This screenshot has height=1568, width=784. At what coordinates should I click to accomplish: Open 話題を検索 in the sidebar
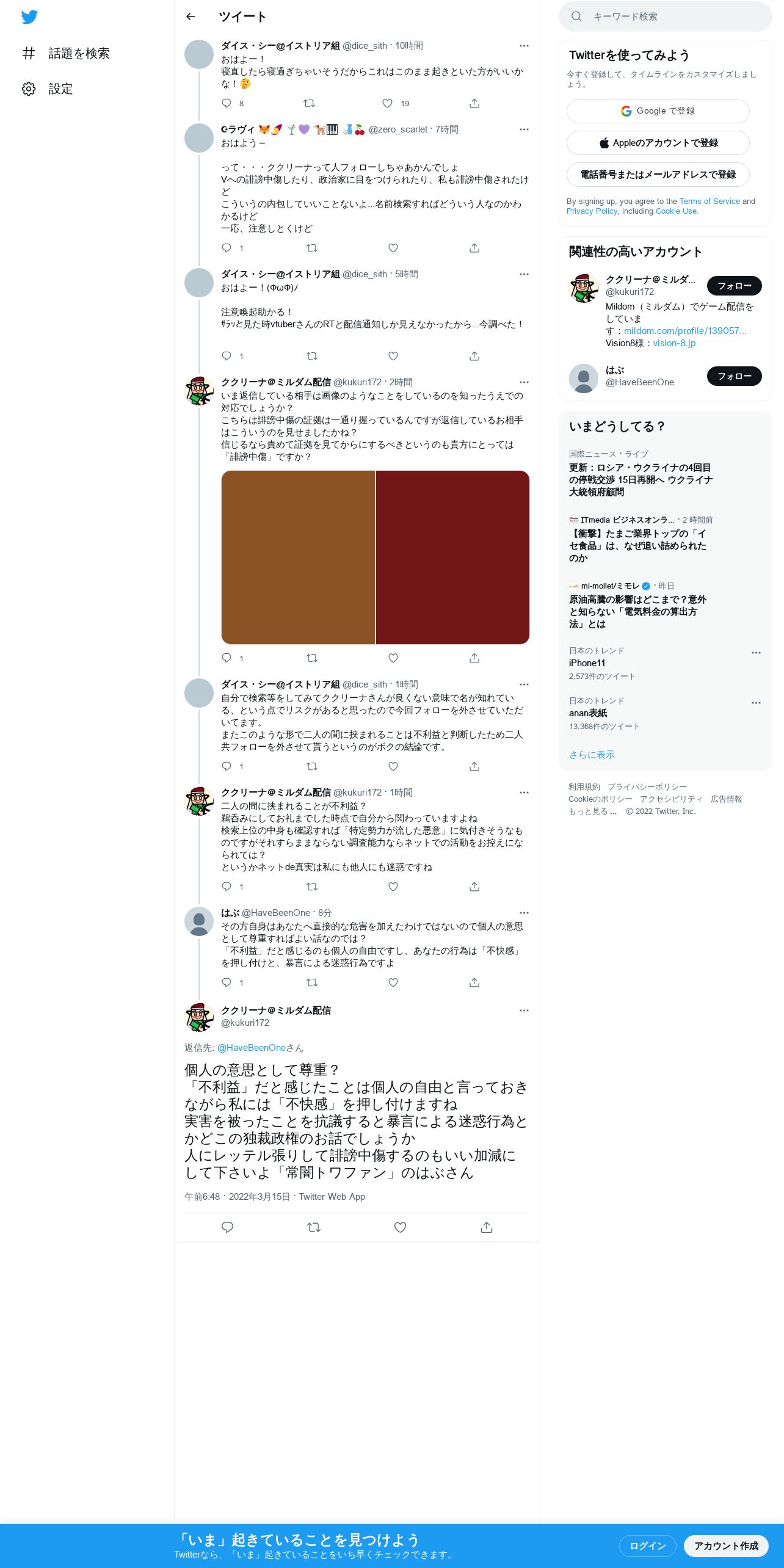click(79, 54)
